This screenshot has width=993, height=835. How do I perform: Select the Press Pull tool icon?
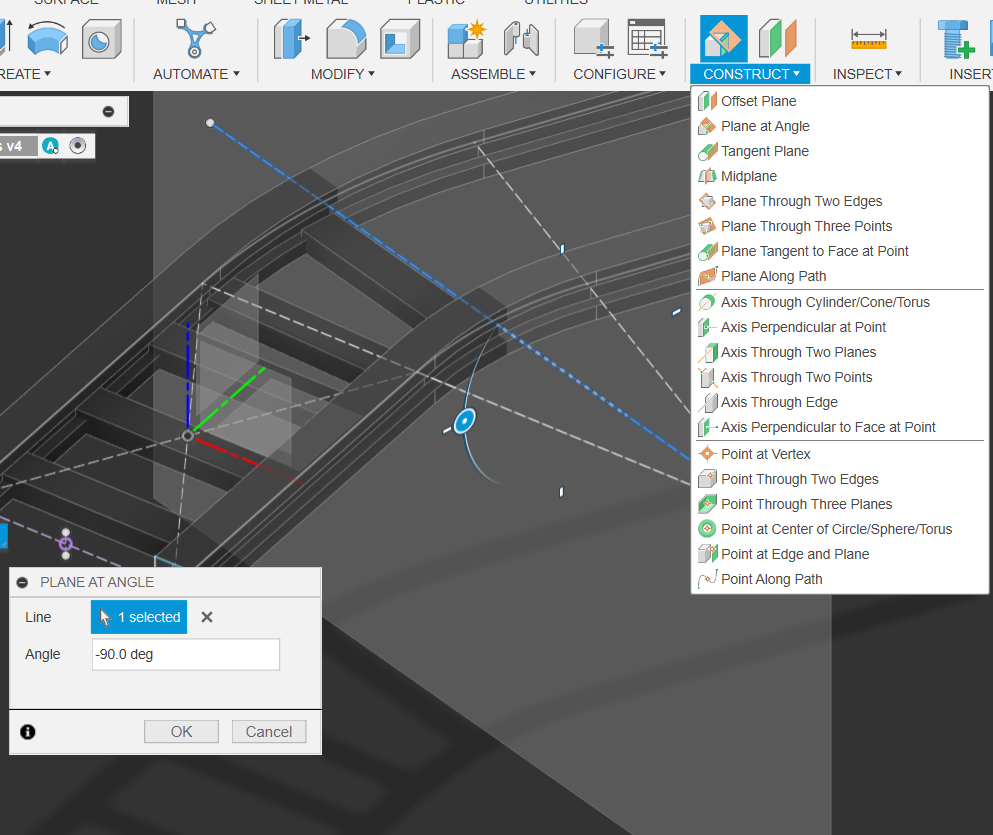291,39
